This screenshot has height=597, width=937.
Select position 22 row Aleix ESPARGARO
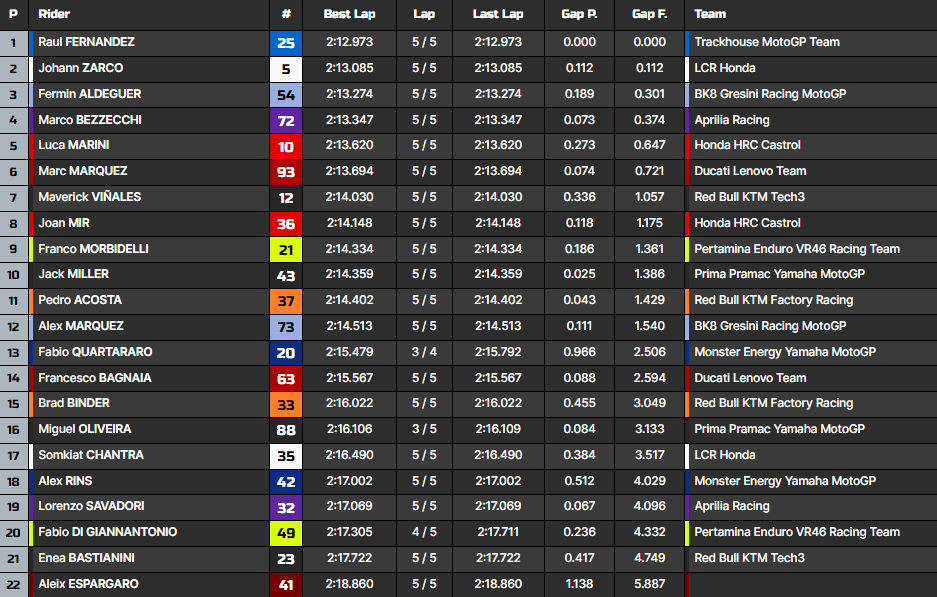pyautogui.click(x=88, y=584)
